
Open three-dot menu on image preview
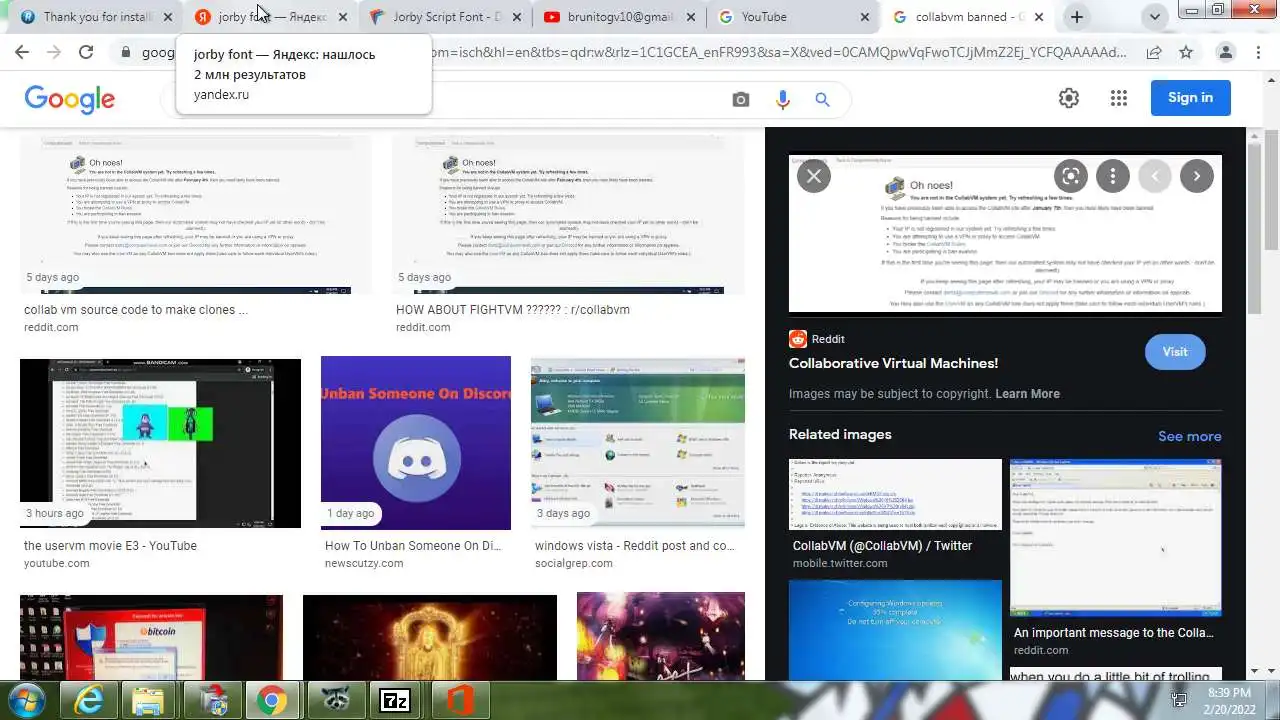click(x=1113, y=176)
